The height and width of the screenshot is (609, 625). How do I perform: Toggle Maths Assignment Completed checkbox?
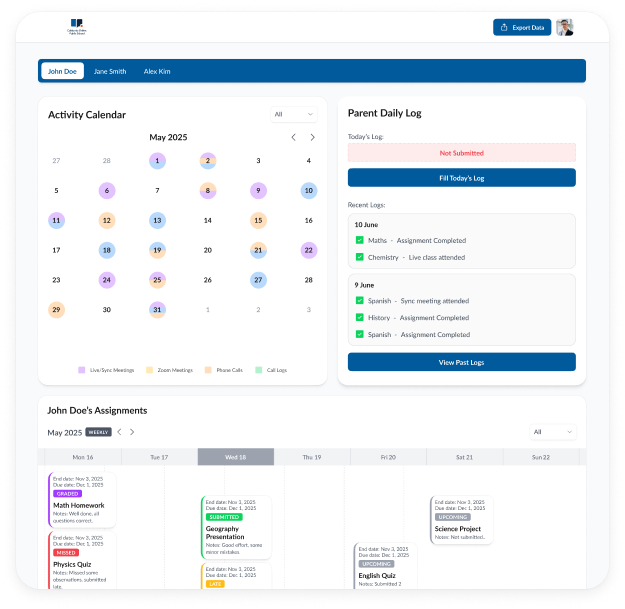pyautogui.click(x=359, y=240)
